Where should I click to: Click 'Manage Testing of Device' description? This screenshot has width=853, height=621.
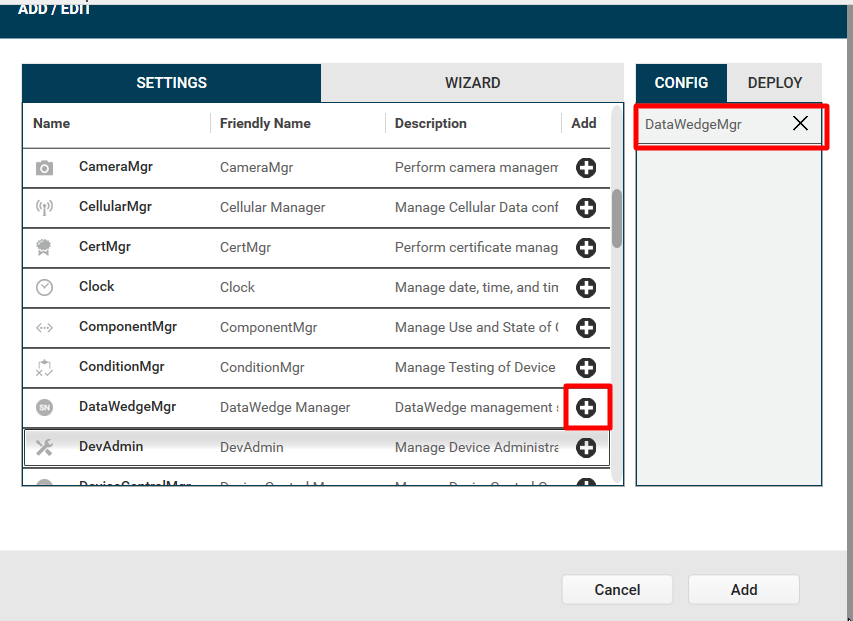tap(475, 368)
